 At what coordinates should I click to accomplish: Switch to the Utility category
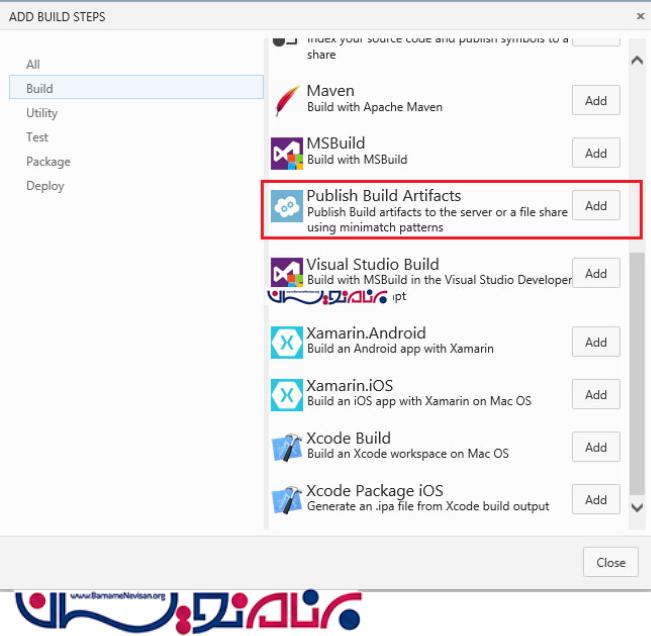click(x=42, y=113)
